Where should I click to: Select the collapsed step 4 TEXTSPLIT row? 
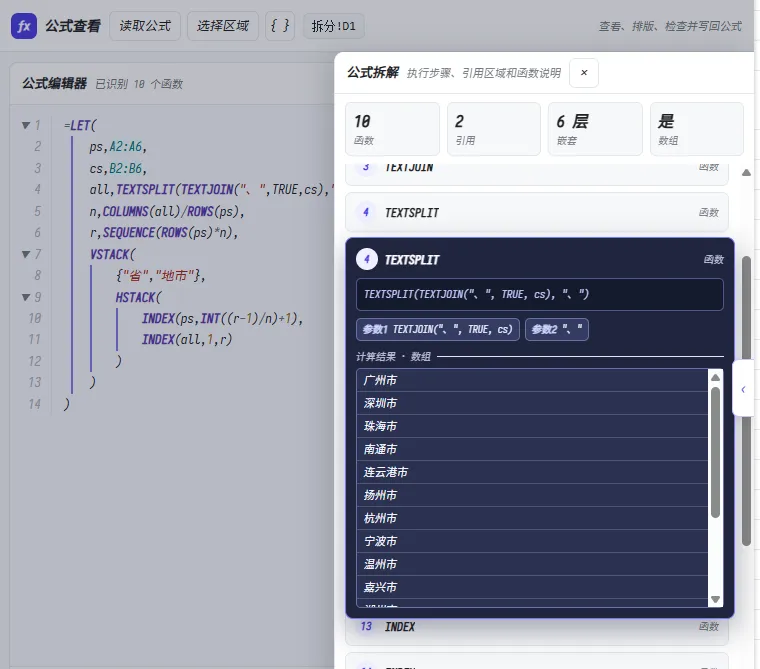(537, 212)
